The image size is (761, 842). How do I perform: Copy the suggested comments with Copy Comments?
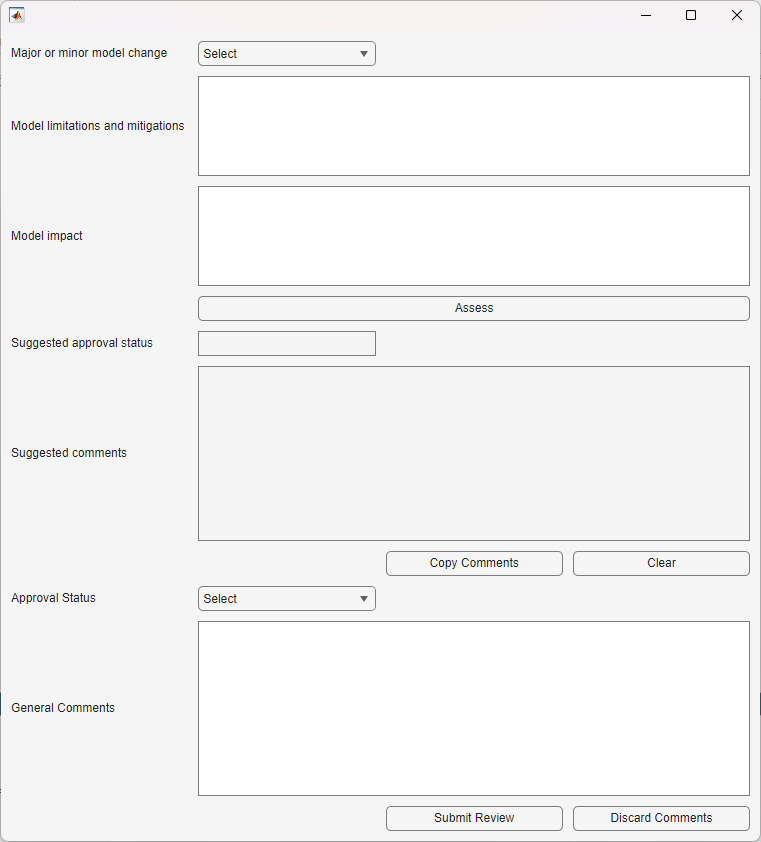[474, 563]
